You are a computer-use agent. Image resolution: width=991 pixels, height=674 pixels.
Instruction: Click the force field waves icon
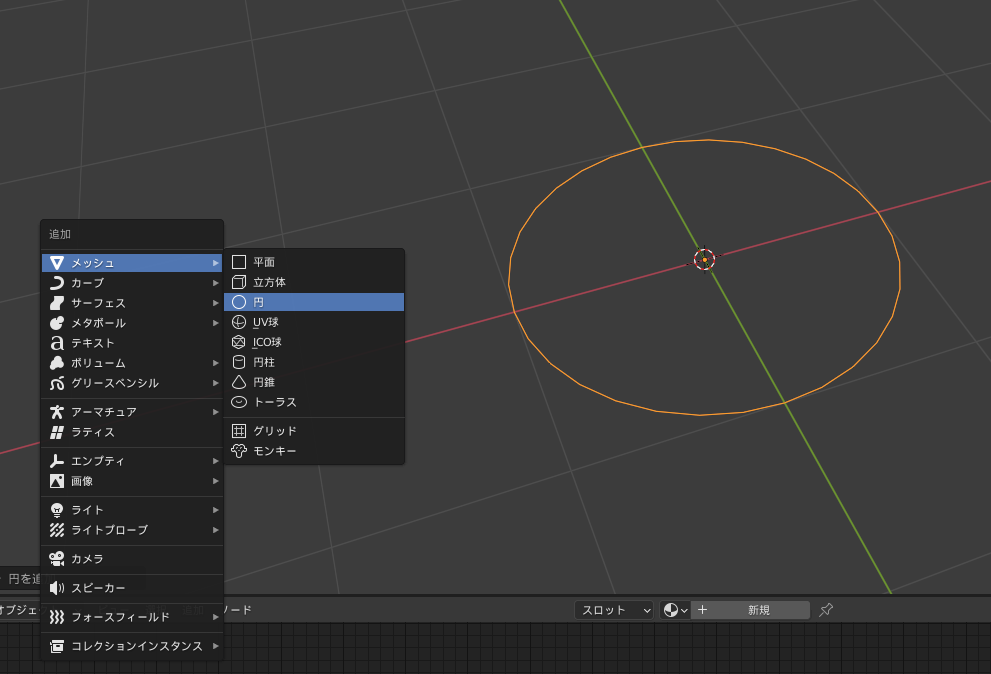coord(57,617)
